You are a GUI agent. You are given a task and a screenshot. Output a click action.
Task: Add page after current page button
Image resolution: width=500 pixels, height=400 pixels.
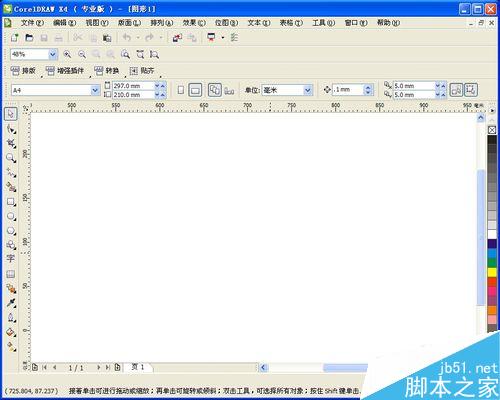117,367
